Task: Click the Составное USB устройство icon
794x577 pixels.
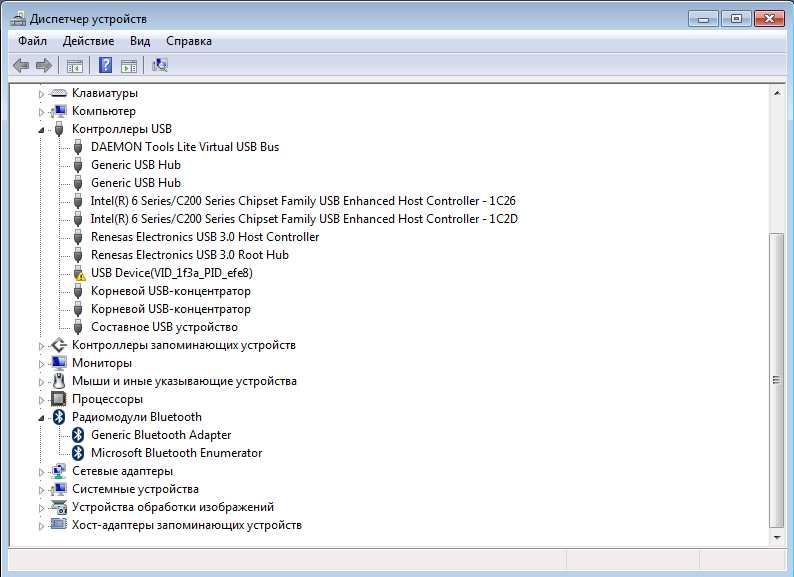Action: pyautogui.click(x=78, y=327)
